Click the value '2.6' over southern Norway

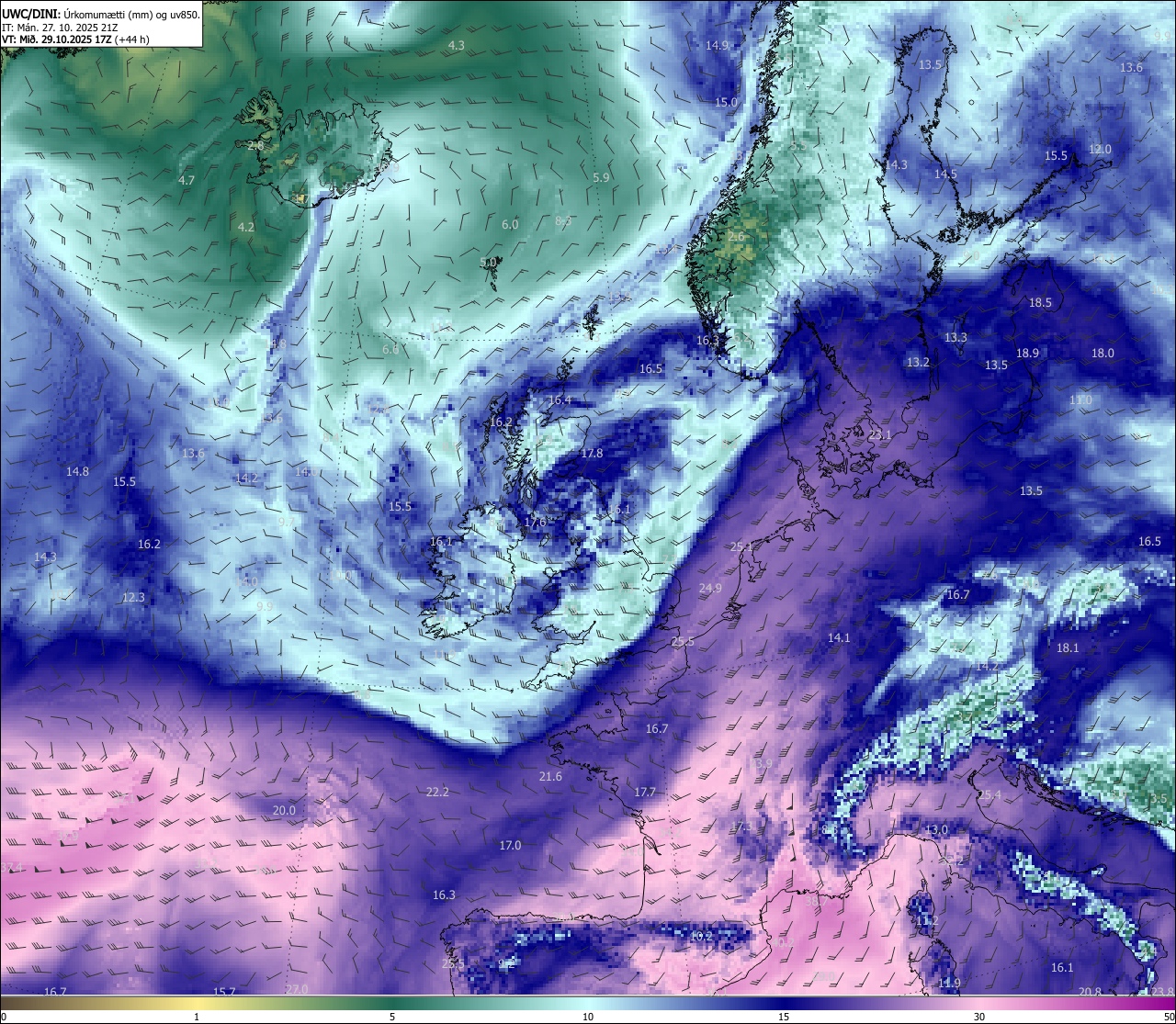point(736,237)
